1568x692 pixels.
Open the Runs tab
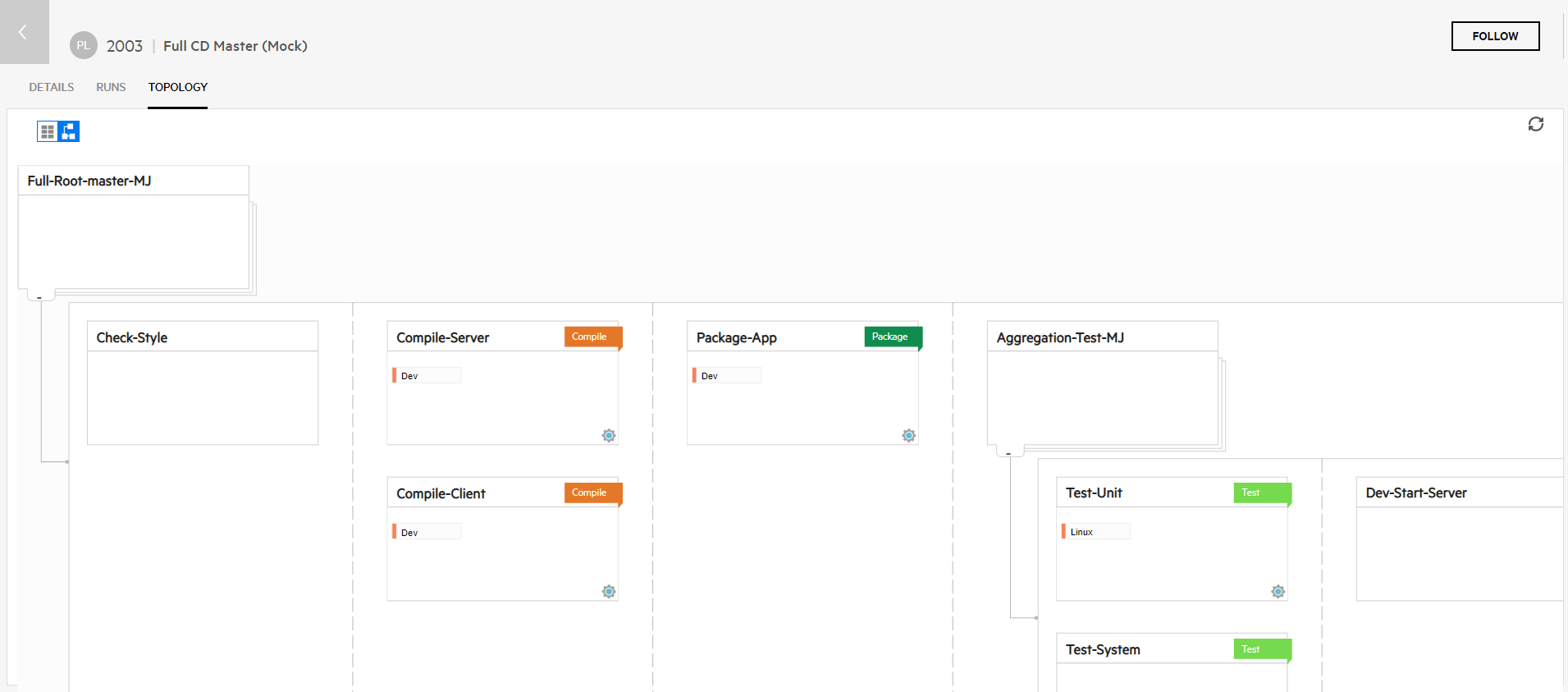[111, 87]
